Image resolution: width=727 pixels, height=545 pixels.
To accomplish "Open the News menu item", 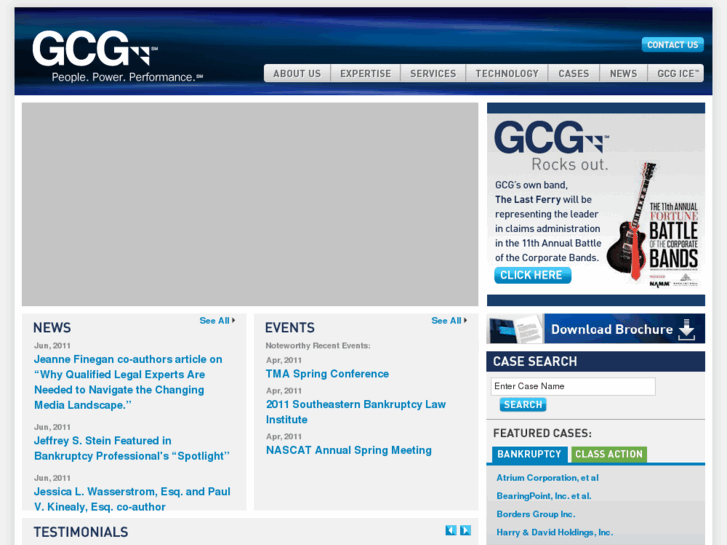I will 623,74.
